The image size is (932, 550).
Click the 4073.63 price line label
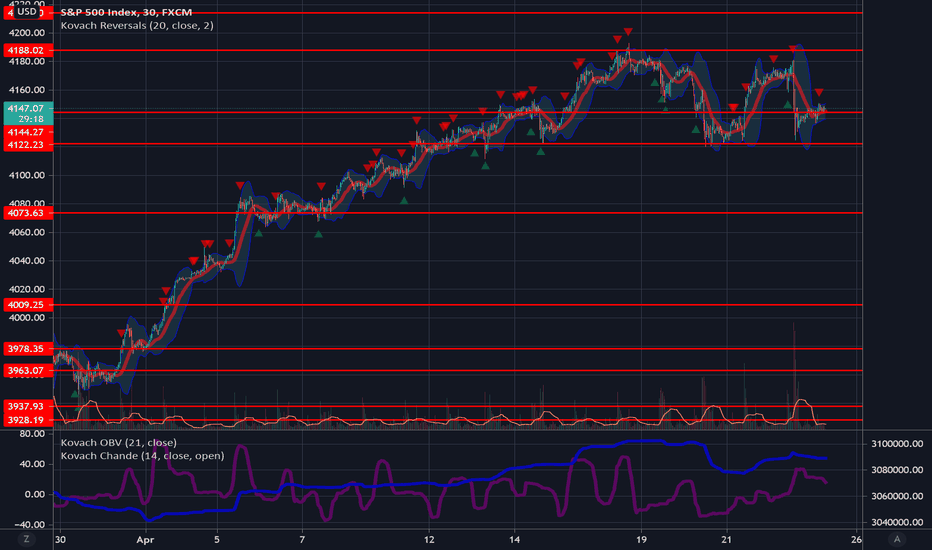point(27,213)
